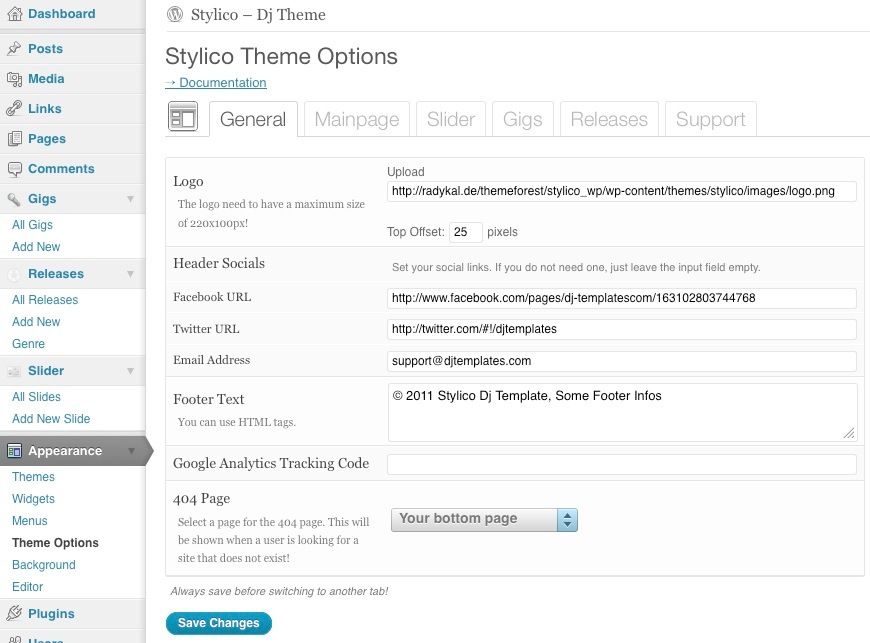
Task: Click the Slider menu icon
Action: coord(14,371)
